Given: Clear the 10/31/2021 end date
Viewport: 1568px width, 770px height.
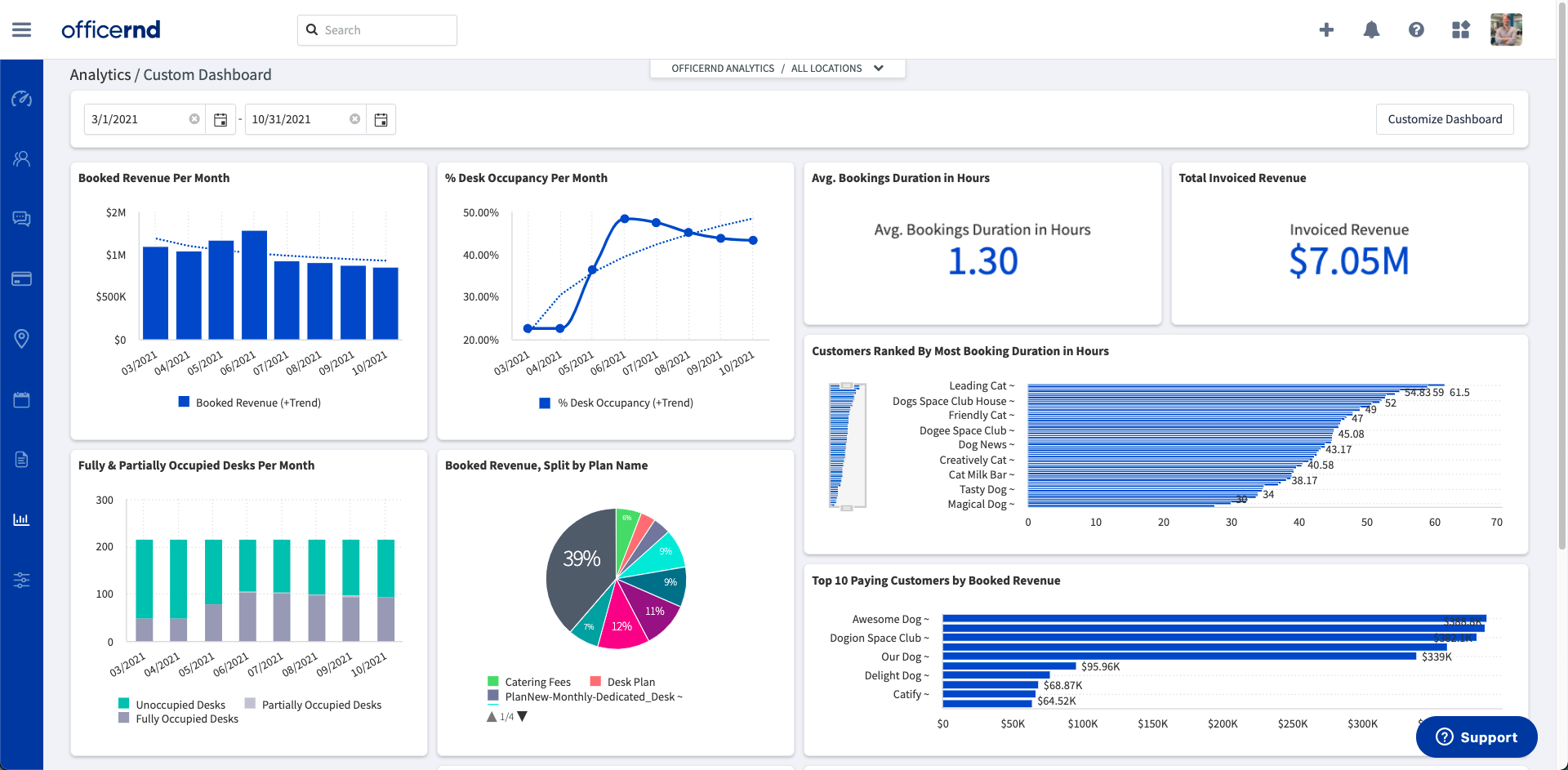Looking at the screenshot, I should click(x=354, y=119).
